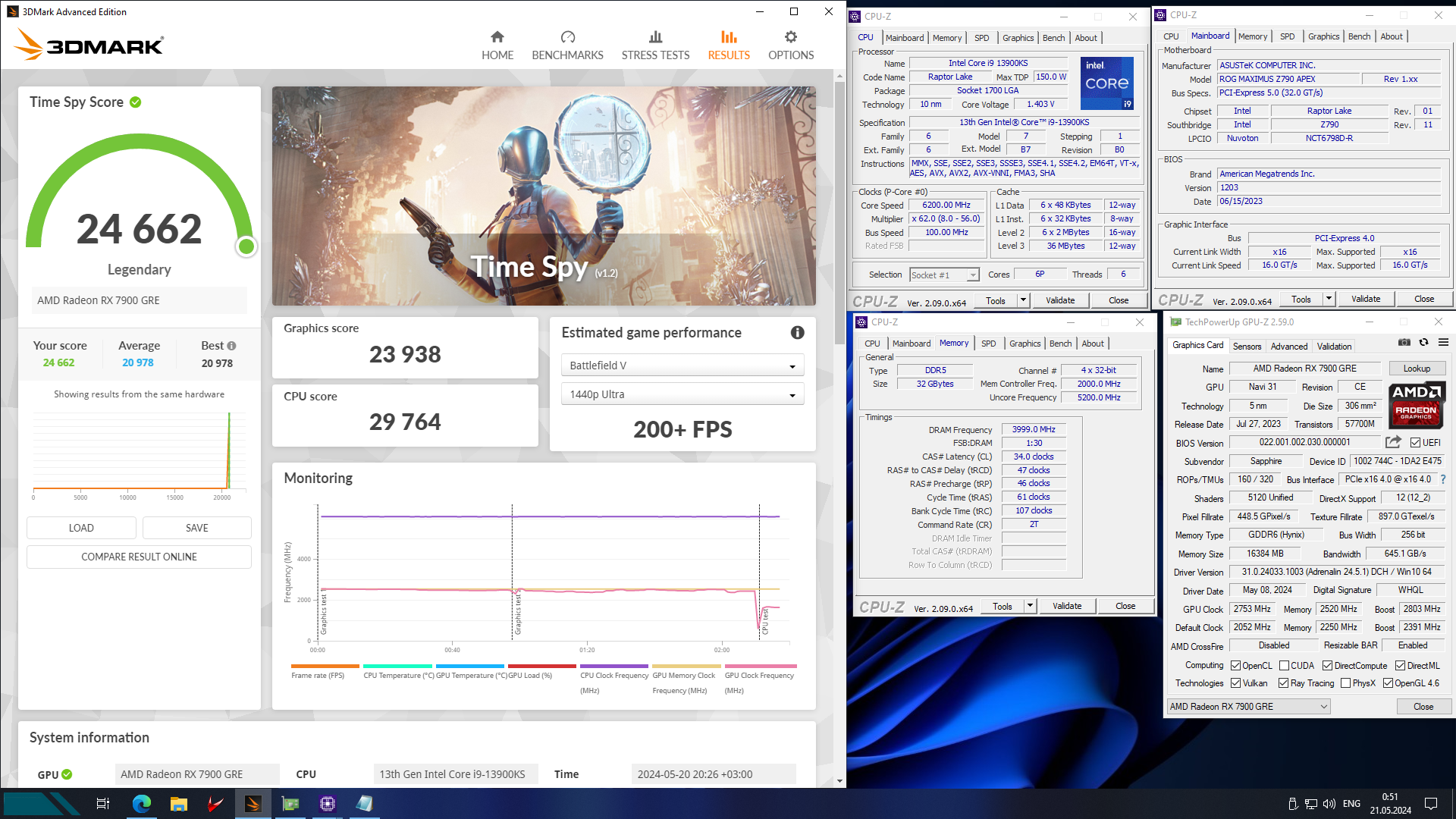Go to STRESS TESTS in 3DMark

(655, 45)
